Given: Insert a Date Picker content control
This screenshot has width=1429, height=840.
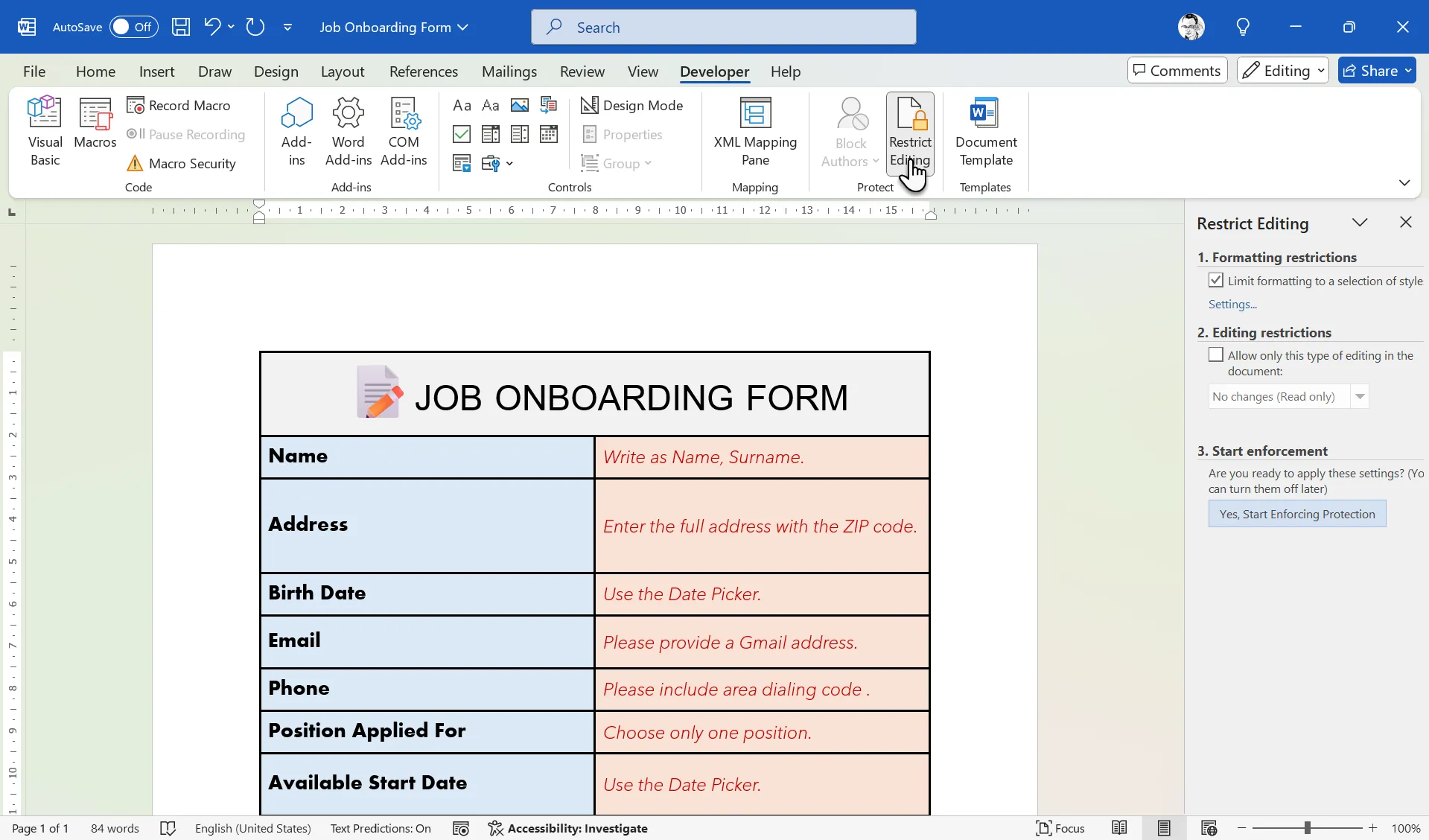Looking at the screenshot, I should (548, 134).
